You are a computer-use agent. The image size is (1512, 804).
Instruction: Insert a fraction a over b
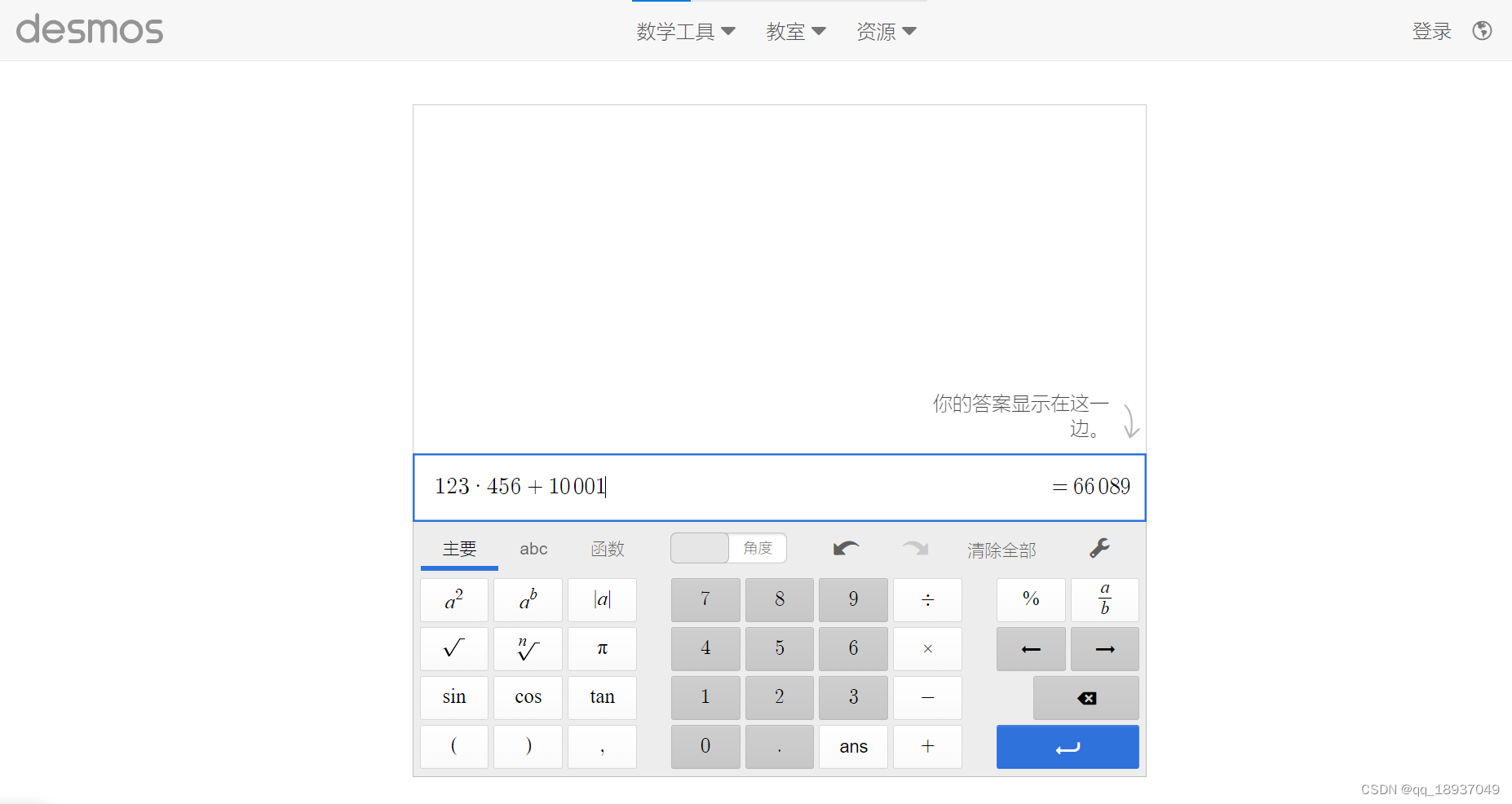pyautogui.click(x=1105, y=600)
